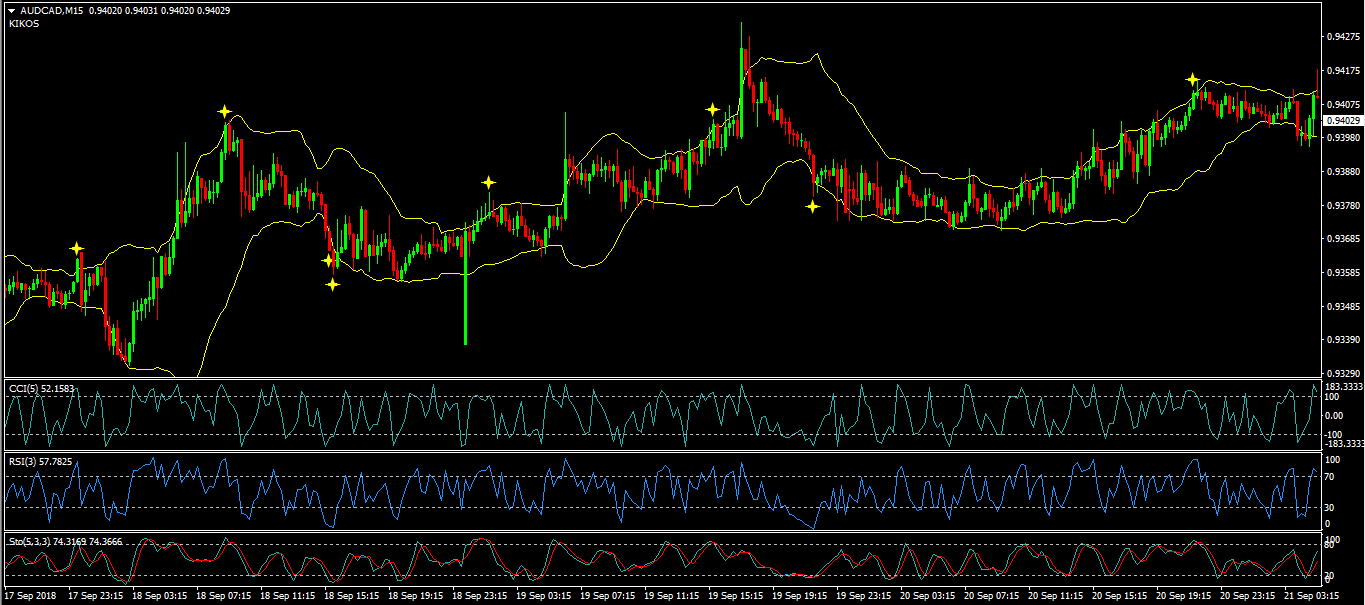Click the lowest yellow star marker near 18 Sep 15:15
This screenshot has height=605, width=1365.
[333, 284]
